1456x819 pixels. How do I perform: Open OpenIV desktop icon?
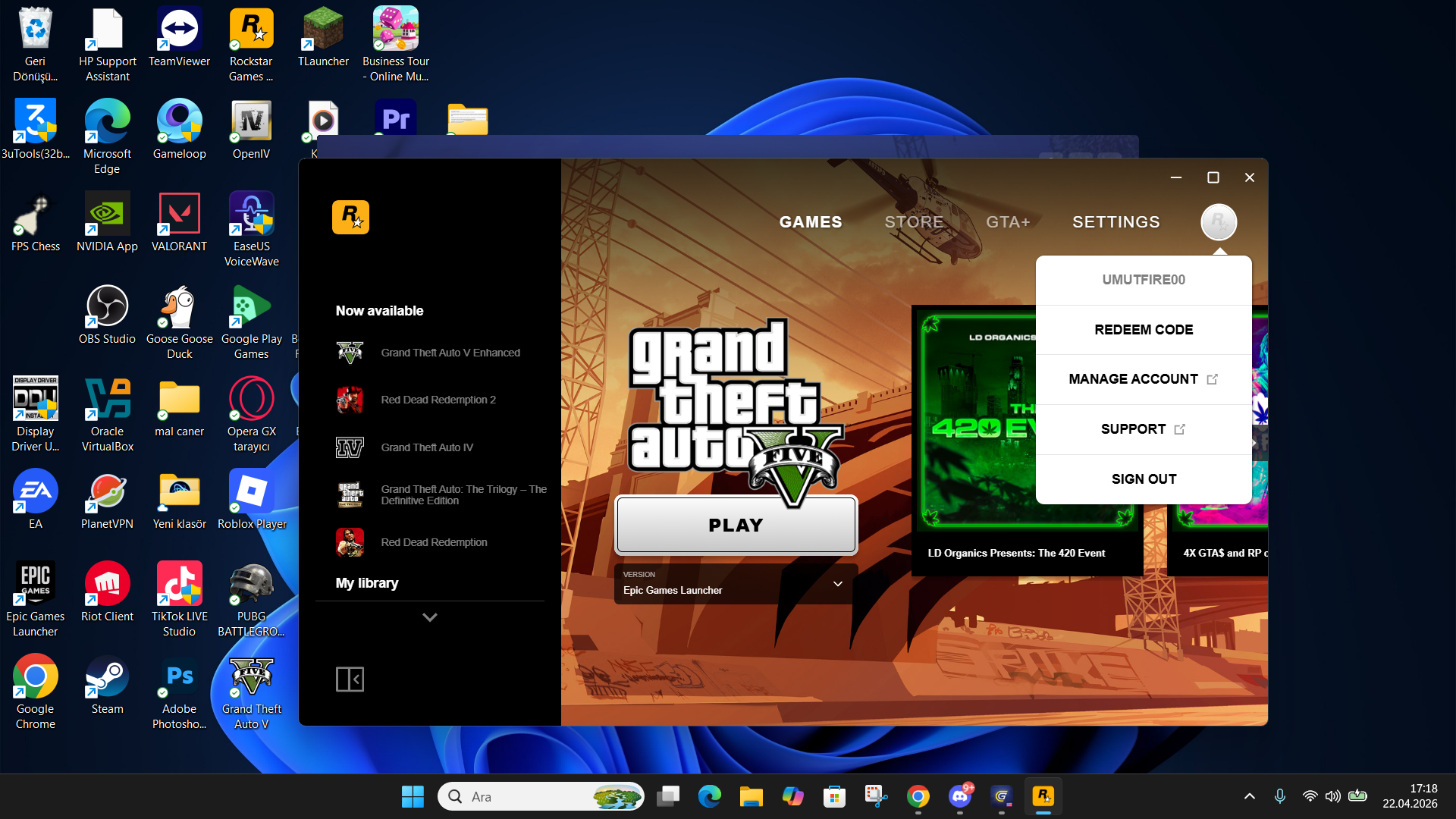click(251, 130)
